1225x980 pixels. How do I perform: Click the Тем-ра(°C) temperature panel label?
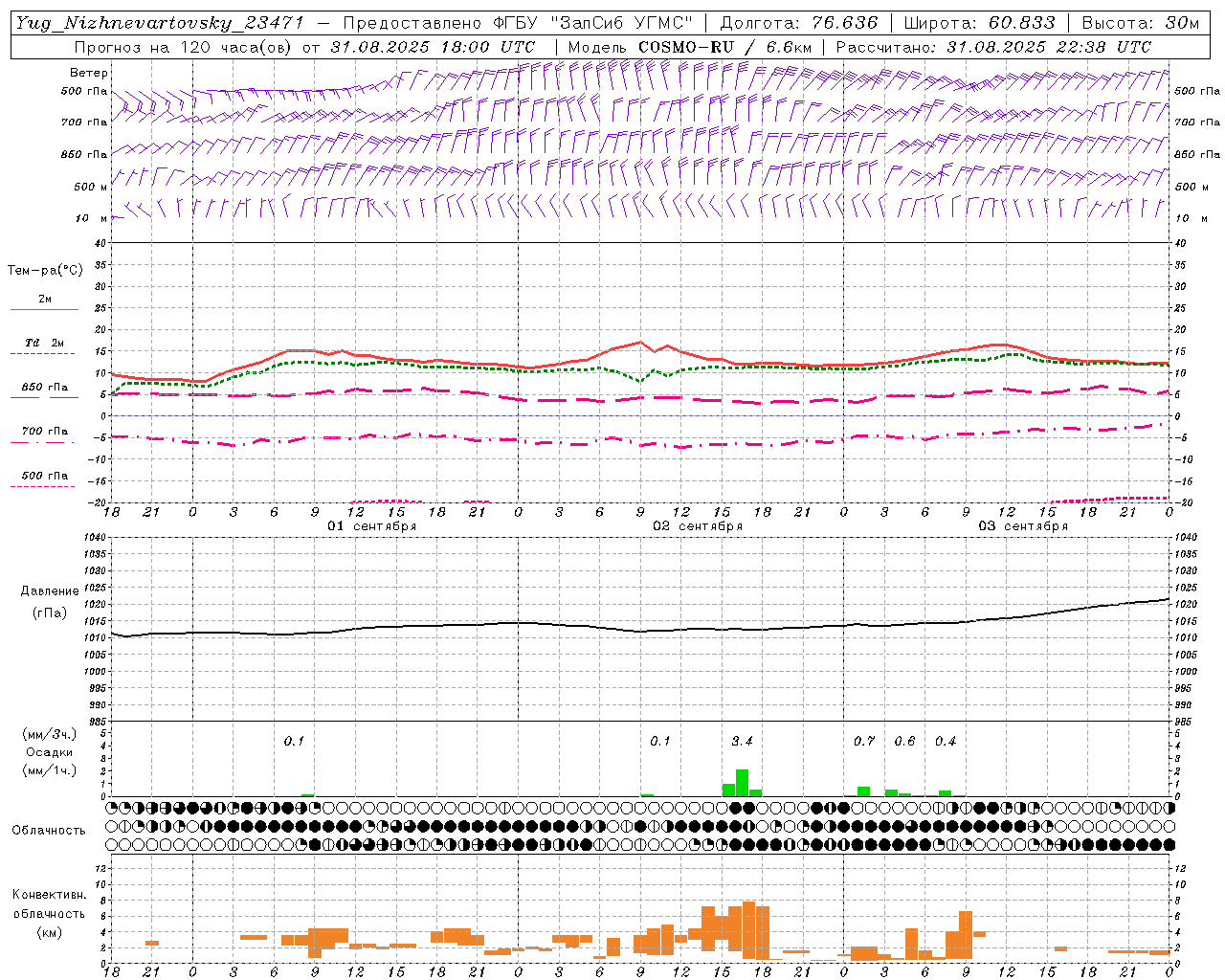45,271
